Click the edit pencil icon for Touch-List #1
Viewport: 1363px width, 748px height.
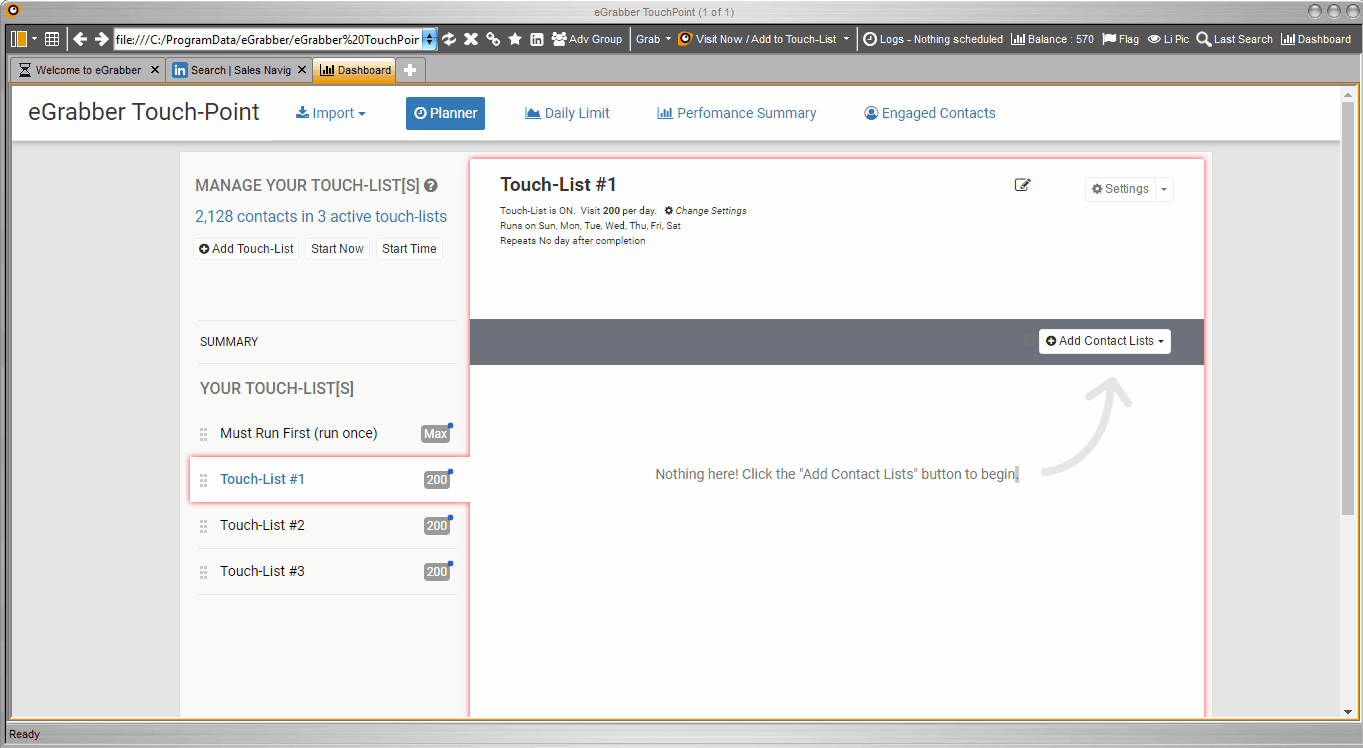pyautogui.click(x=1022, y=185)
